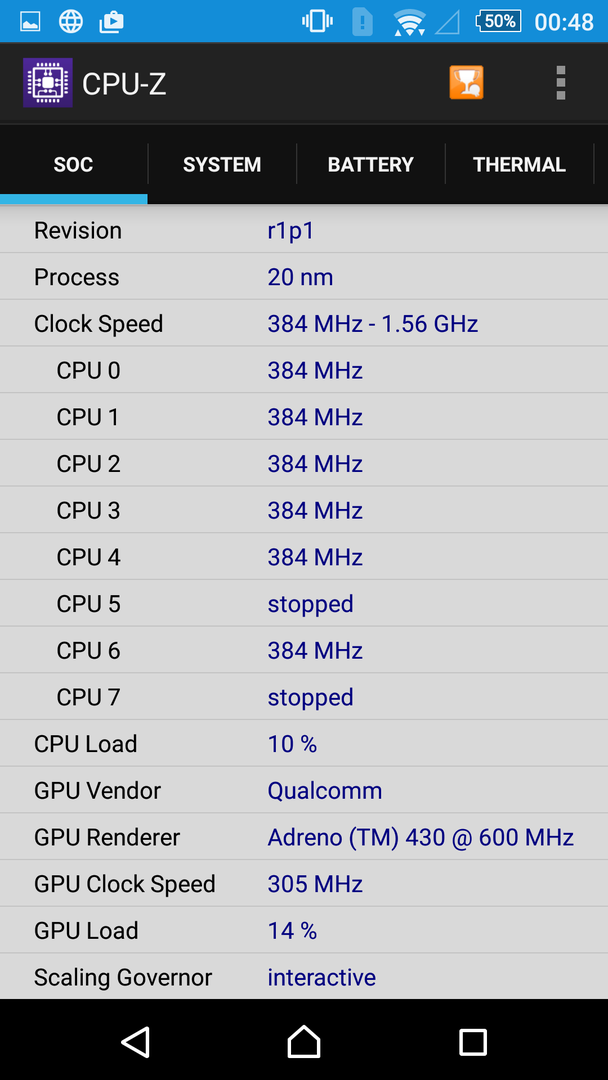Image resolution: width=608 pixels, height=1080 pixels.
Task: Tap the vibrate mode status icon
Action: (318, 21)
